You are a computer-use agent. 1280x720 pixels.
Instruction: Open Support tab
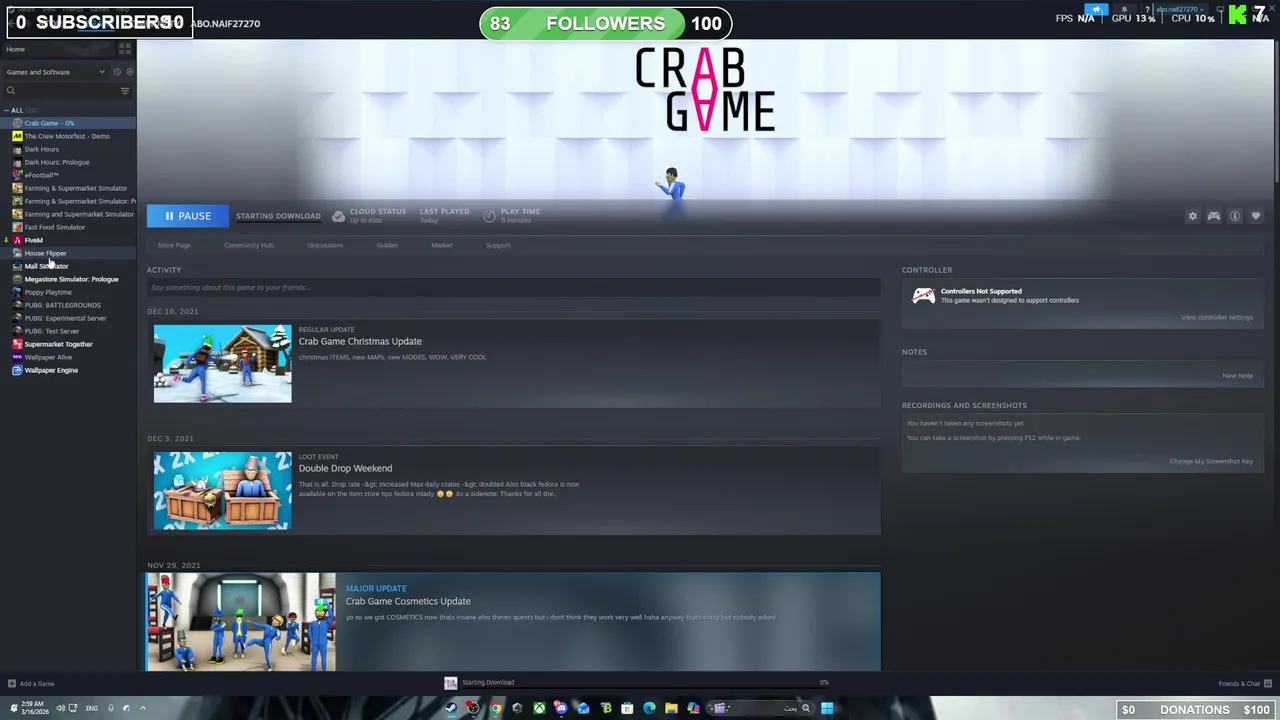(x=498, y=245)
